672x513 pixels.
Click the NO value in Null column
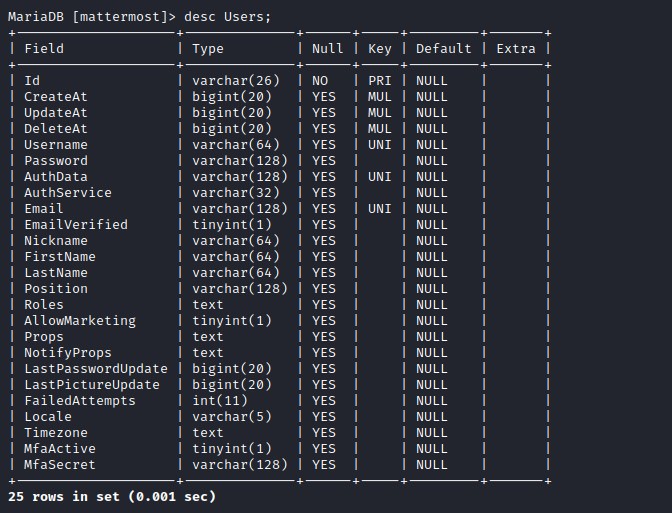tap(320, 80)
